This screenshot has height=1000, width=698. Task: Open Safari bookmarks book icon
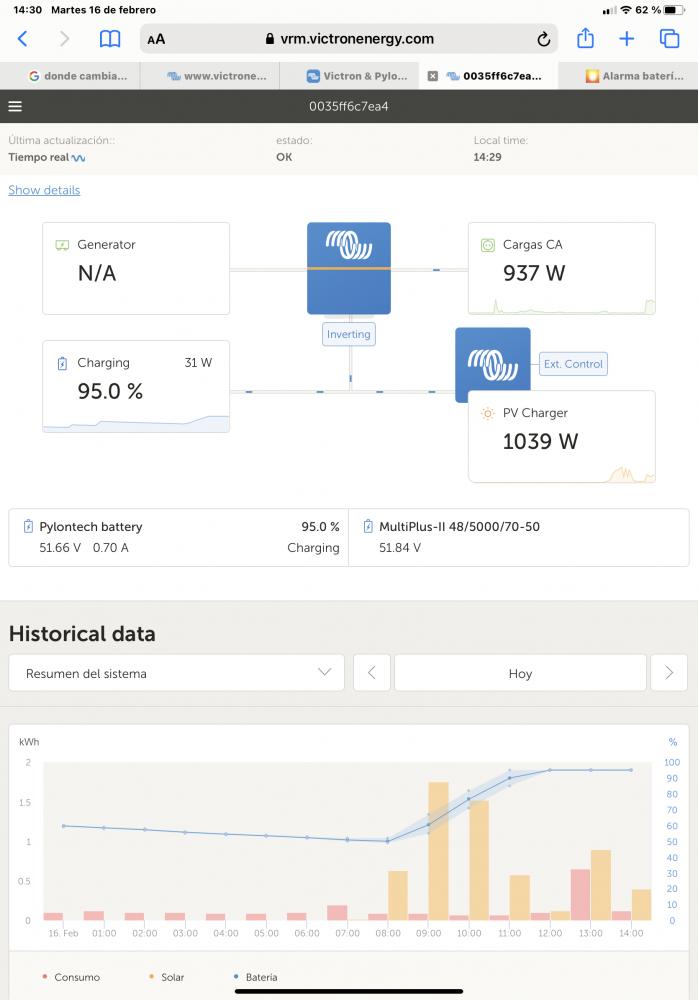point(110,39)
